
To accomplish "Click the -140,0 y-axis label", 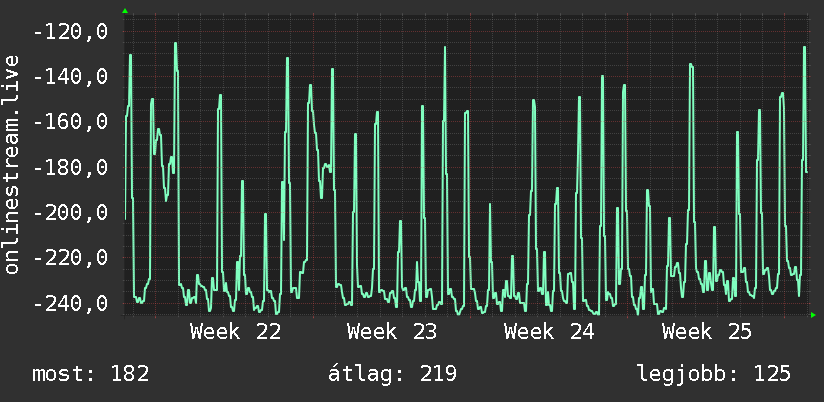I will 70,77.
